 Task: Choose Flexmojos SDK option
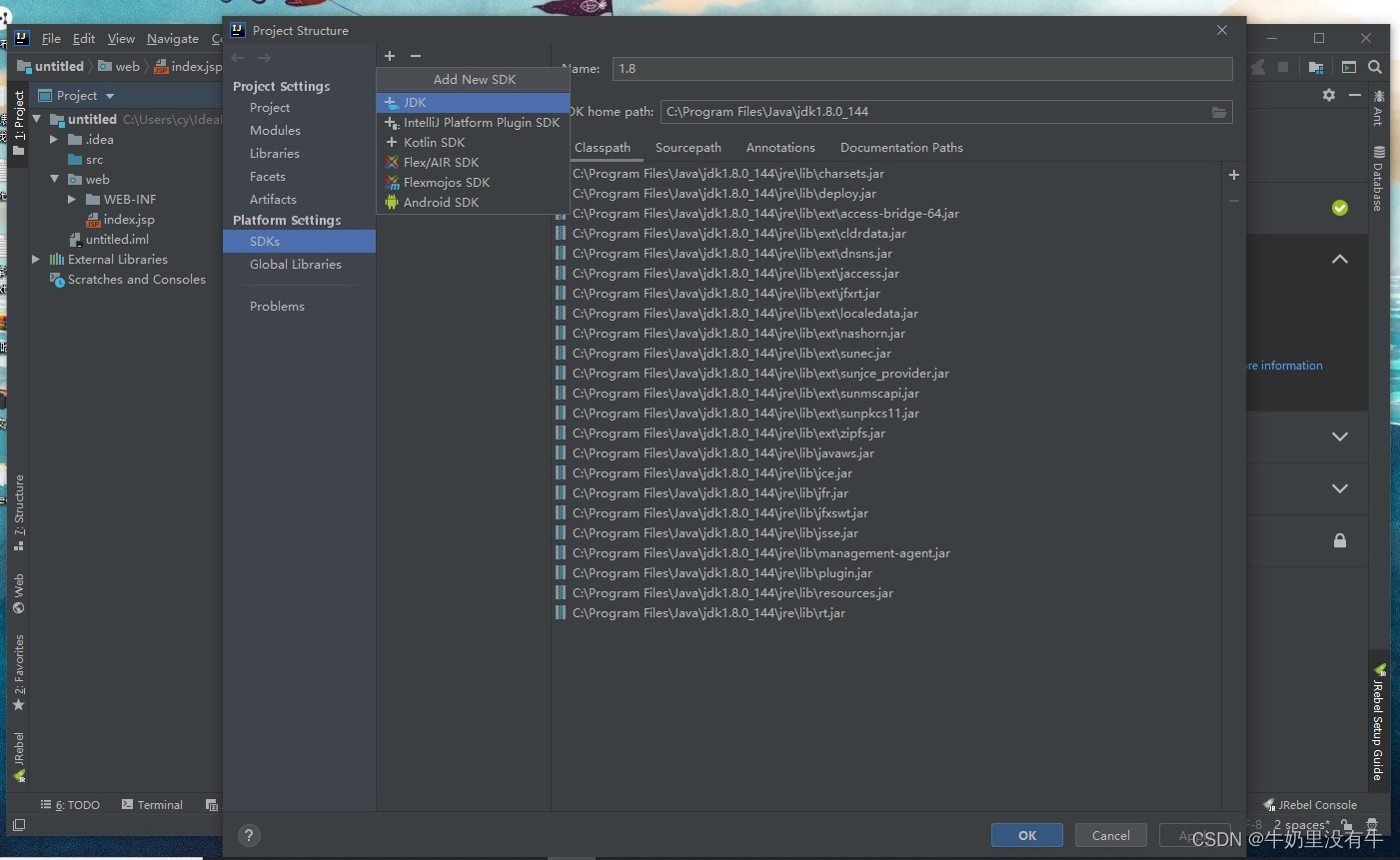point(473,183)
